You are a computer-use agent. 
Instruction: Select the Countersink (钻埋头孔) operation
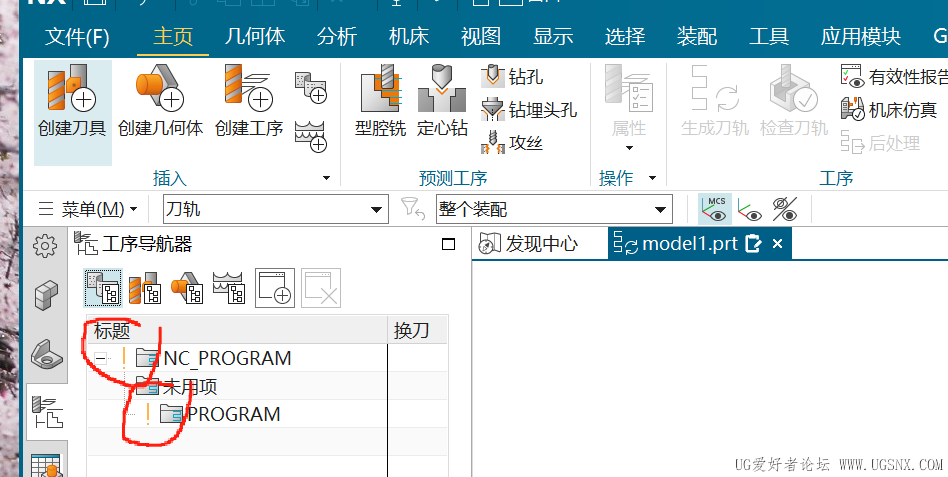point(529,110)
